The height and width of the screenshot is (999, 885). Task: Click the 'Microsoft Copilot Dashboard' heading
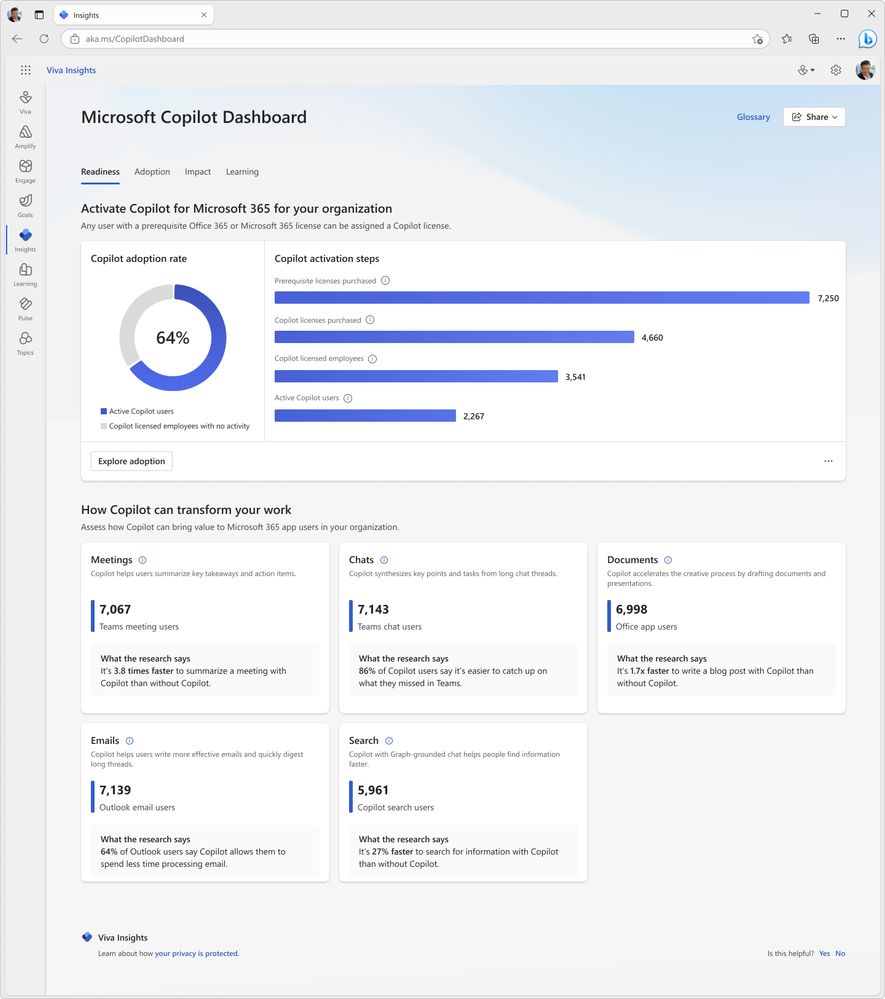point(194,117)
